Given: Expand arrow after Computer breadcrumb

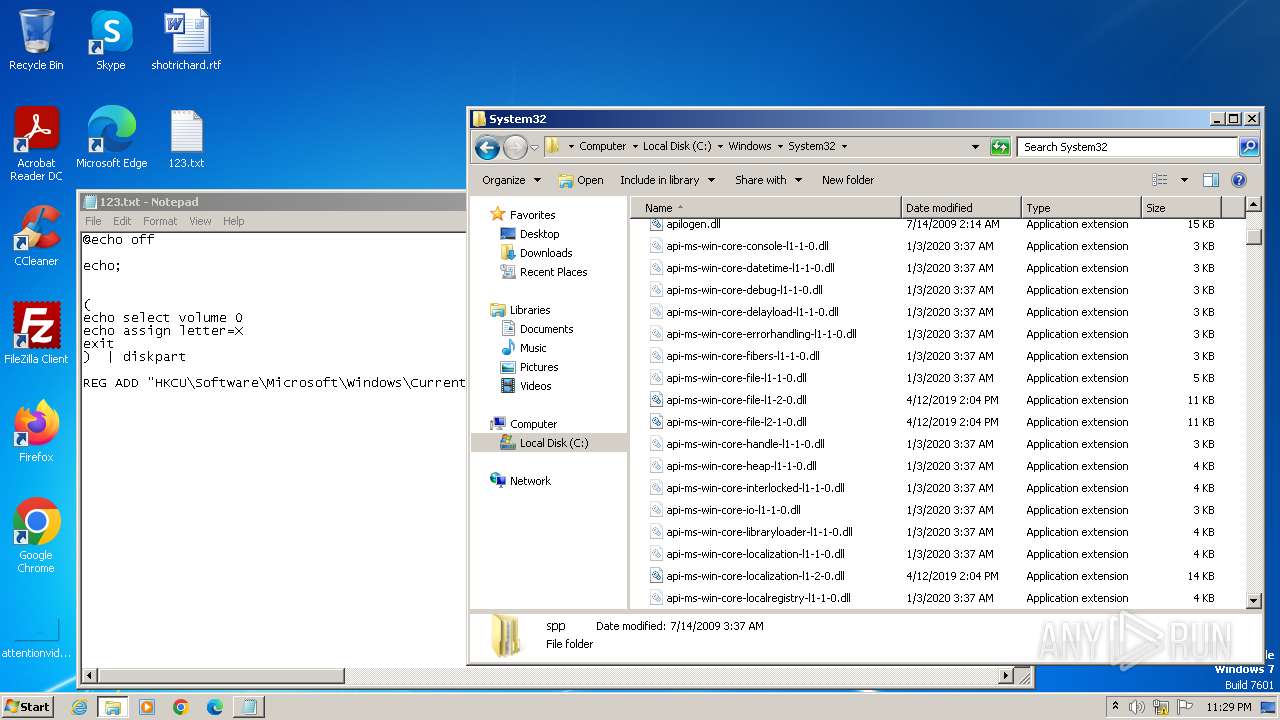Looking at the screenshot, I should point(635,146).
